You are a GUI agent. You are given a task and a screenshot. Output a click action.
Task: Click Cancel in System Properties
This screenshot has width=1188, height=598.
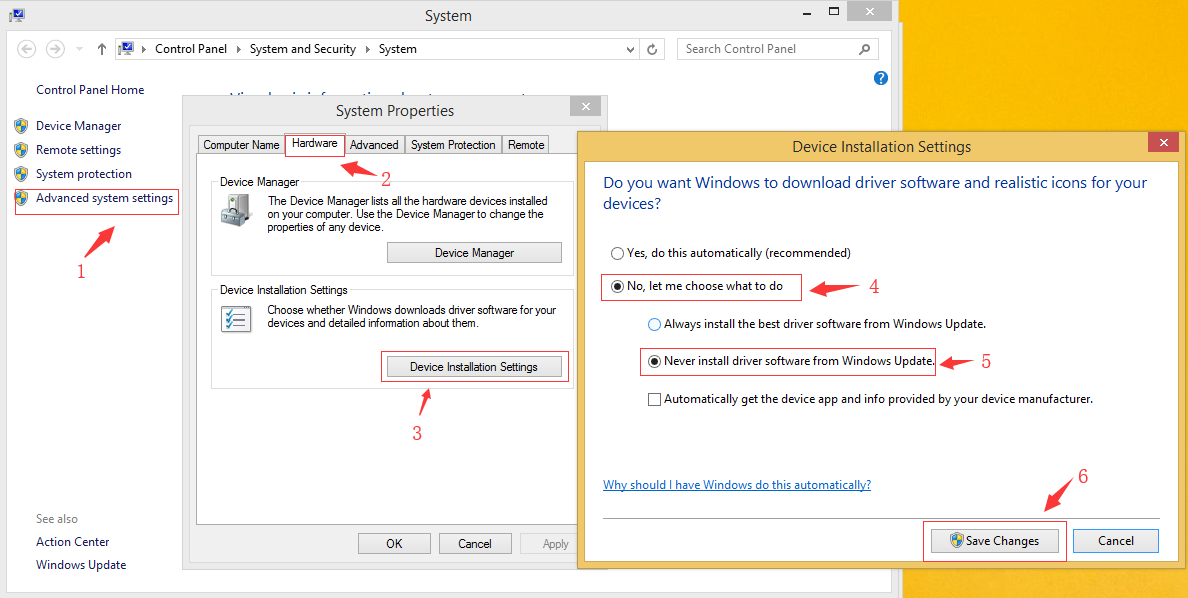point(475,543)
